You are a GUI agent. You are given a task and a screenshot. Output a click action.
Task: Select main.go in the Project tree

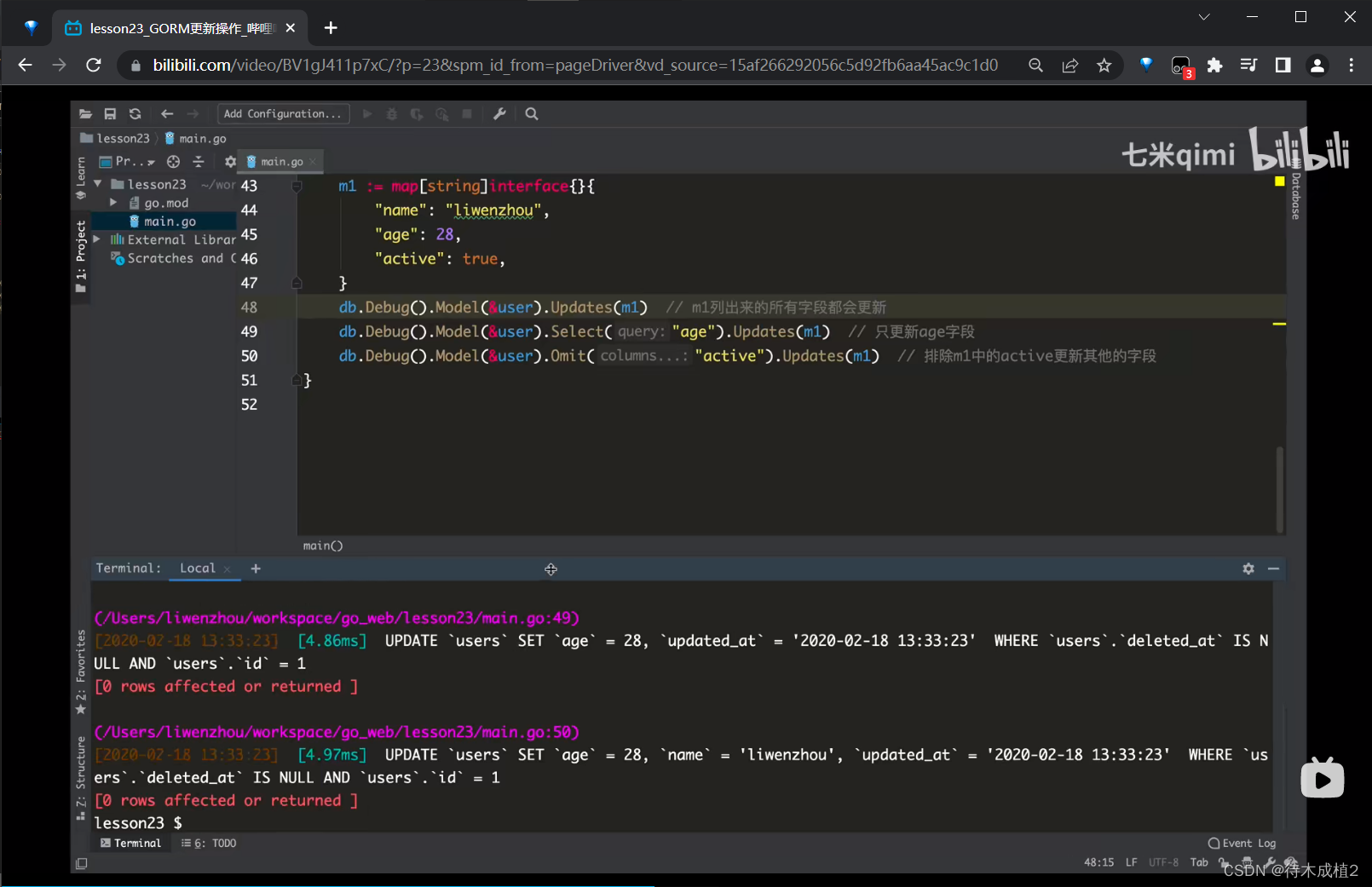[164, 222]
